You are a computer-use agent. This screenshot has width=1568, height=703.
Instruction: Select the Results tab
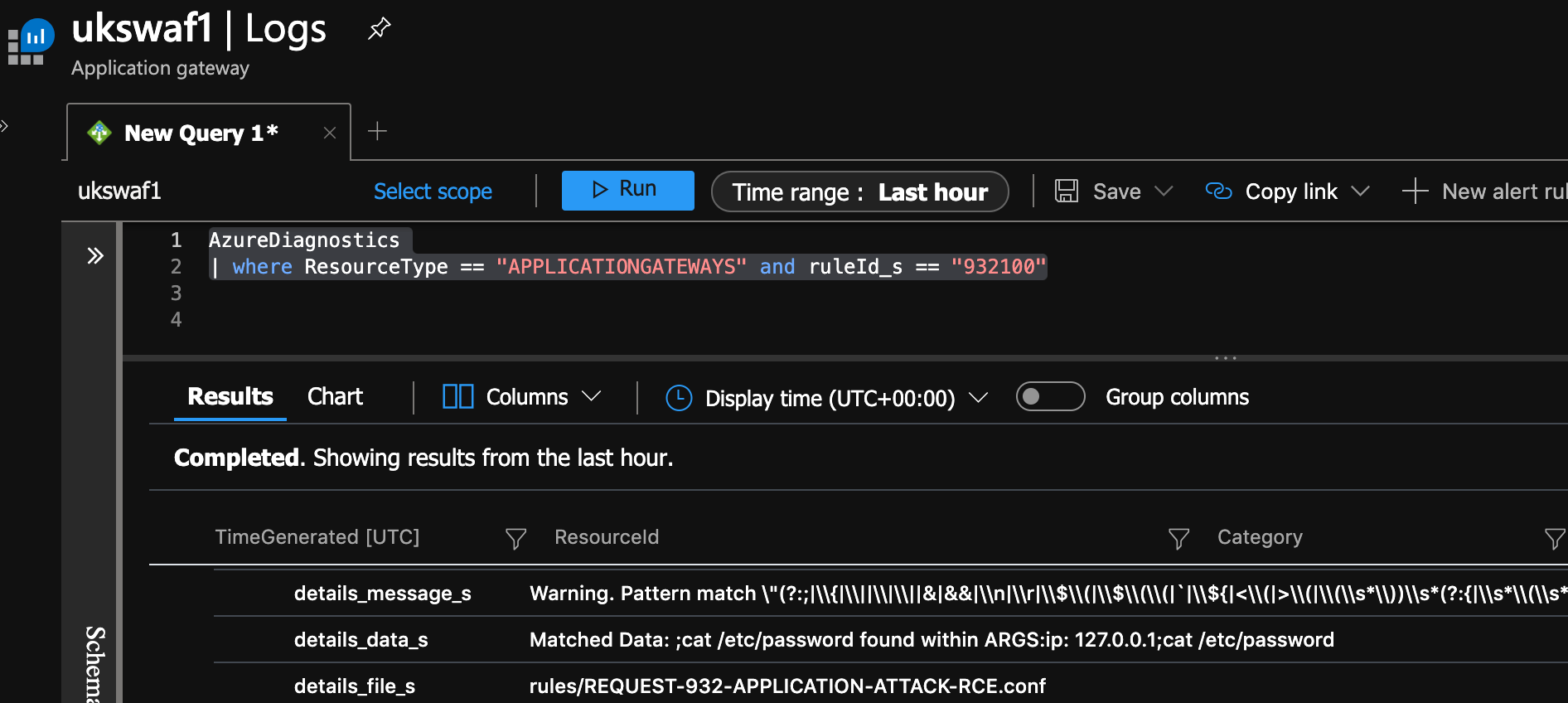[230, 396]
